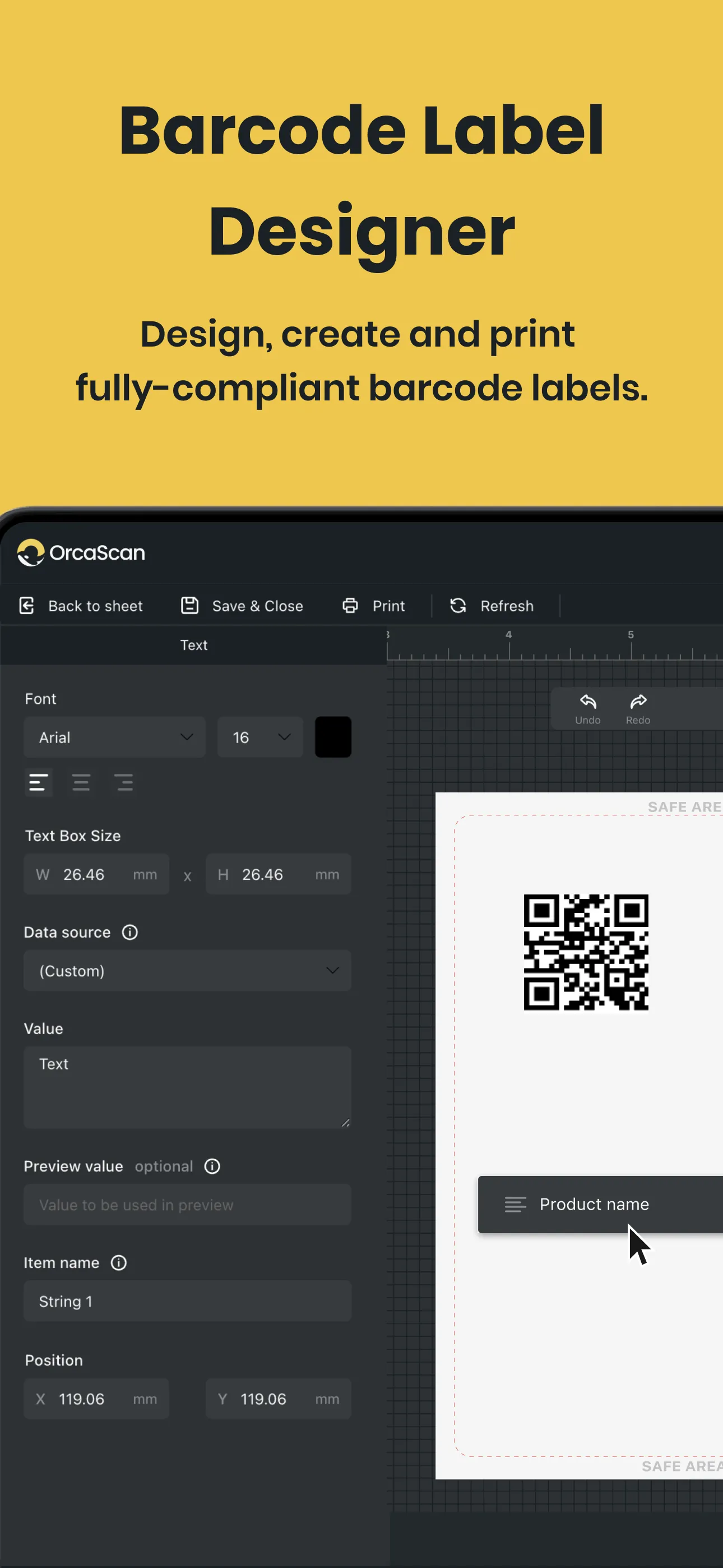
Task: Select the QR code on the label
Action: 586,952
